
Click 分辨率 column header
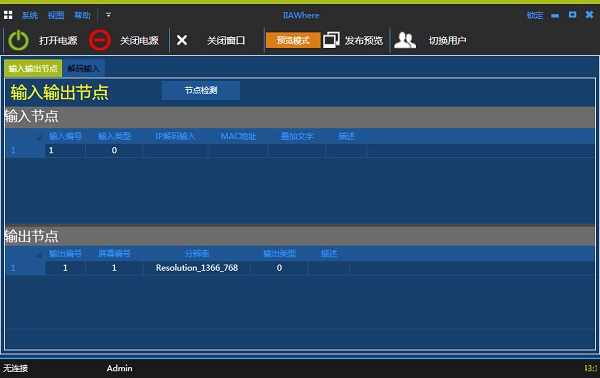(x=197, y=254)
